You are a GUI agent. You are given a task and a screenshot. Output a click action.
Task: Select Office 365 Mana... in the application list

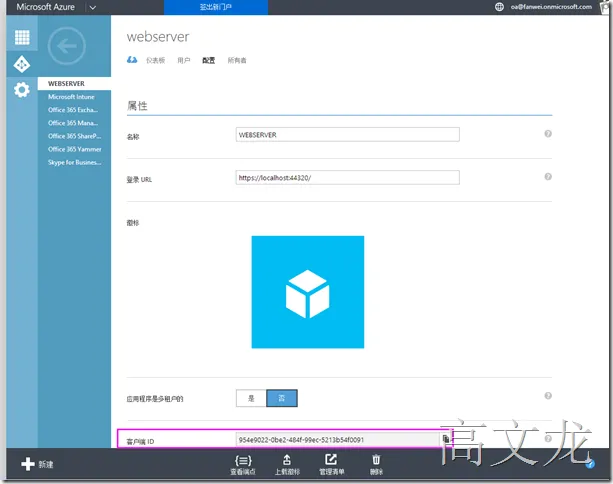click(x=74, y=123)
